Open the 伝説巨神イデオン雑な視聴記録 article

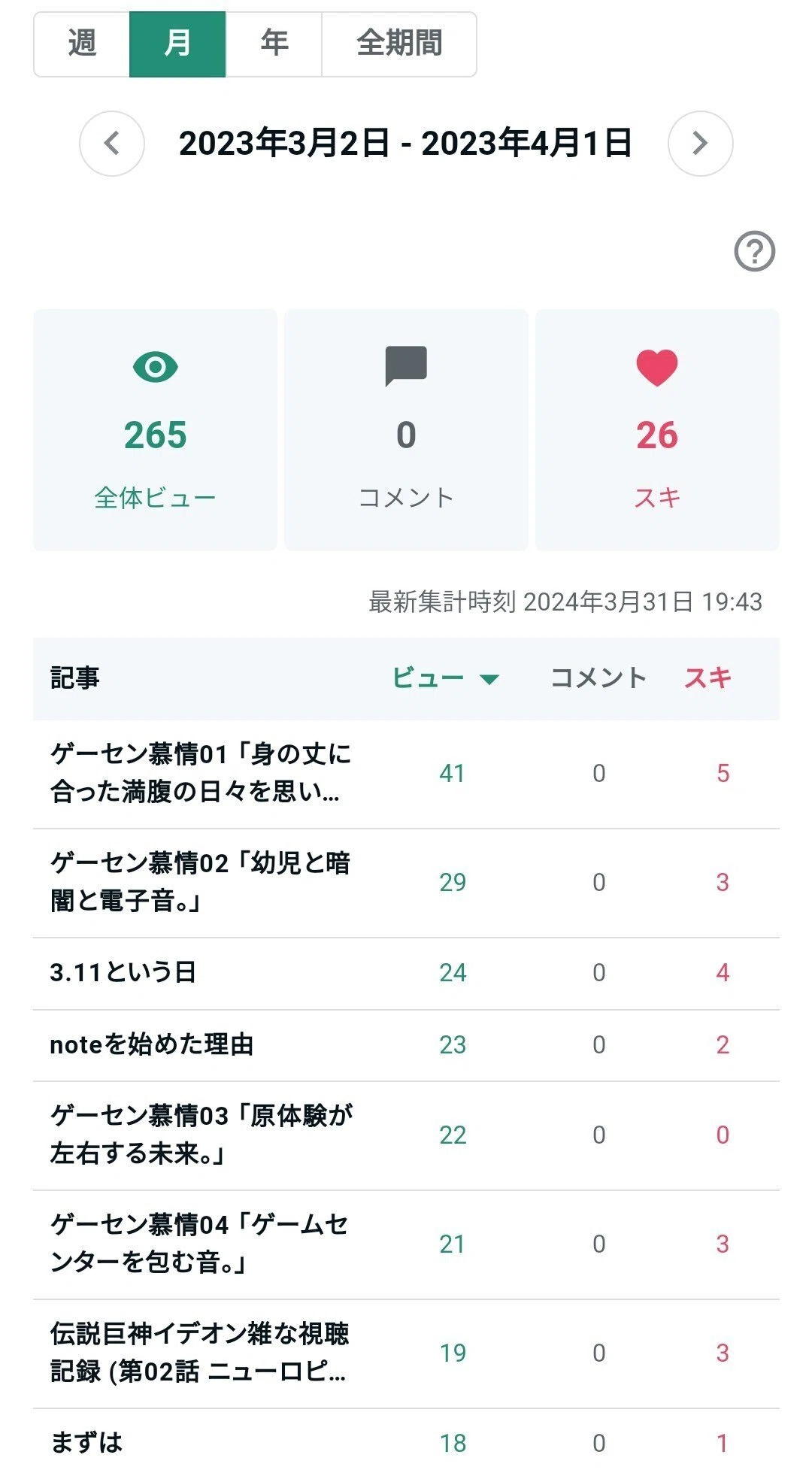pyautogui.click(x=406, y=1353)
